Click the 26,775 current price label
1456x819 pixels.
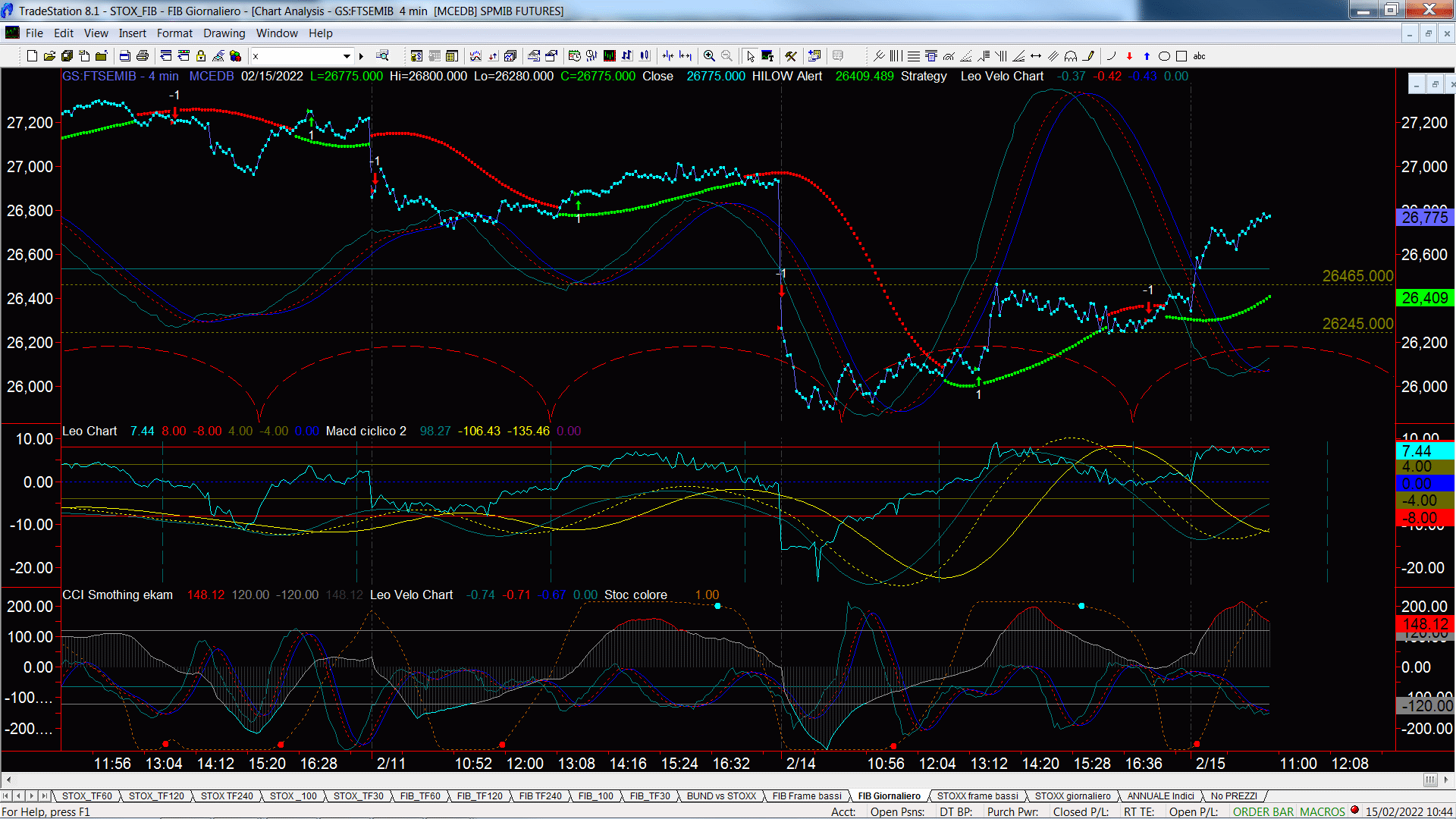(x=1425, y=218)
